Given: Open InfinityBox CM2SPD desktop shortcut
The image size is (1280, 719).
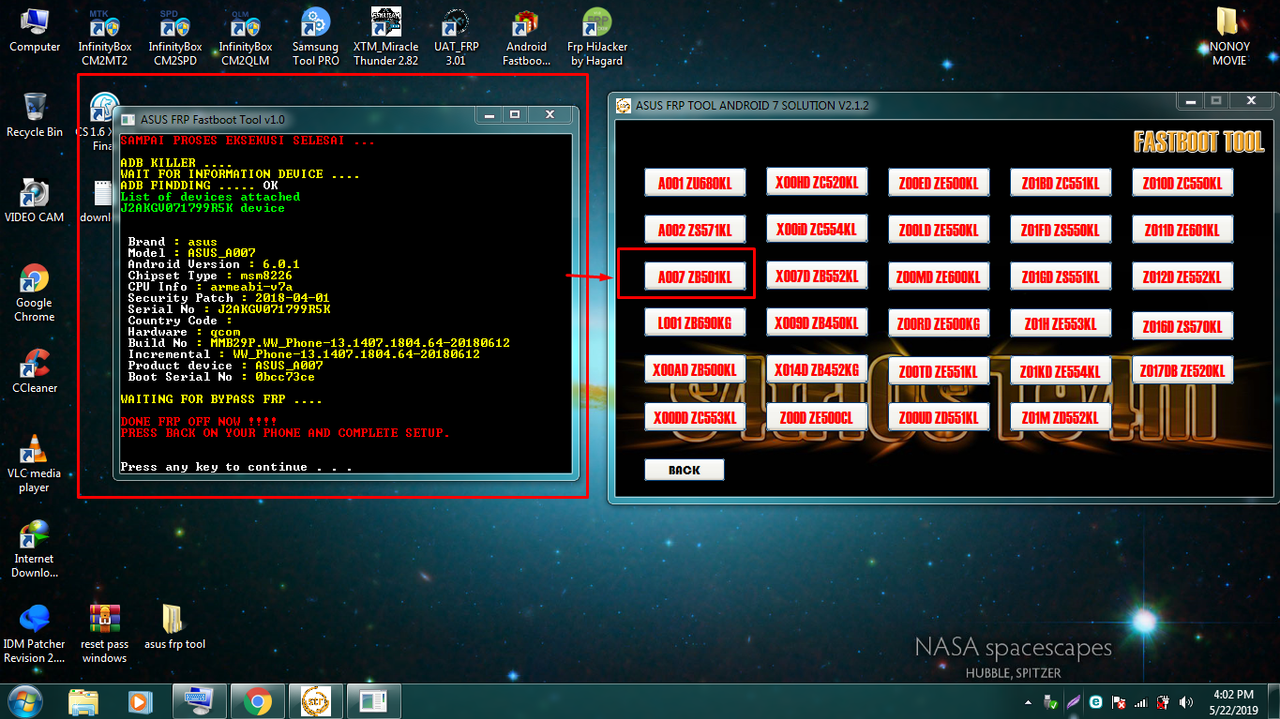Looking at the screenshot, I should coord(175,37).
